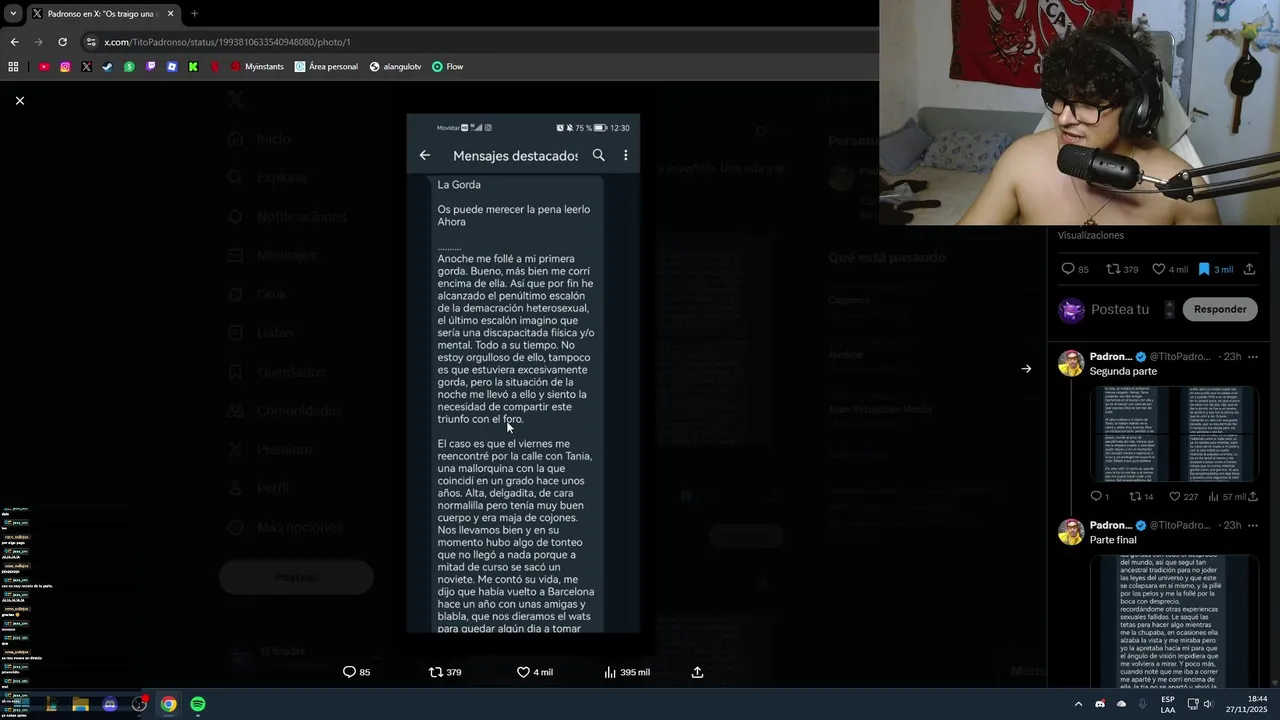The image size is (1280, 720).
Task: Open replies via the 85 comments icon under photo
Action: tap(357, 672)
